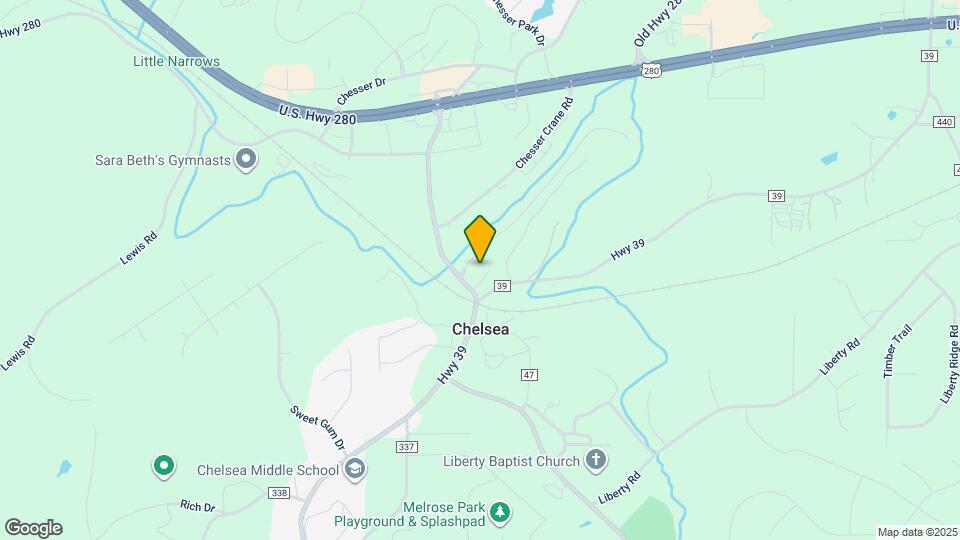Click route 337 shield marker
Viewport: 960px width, 540px height.
tap(407, 447)
